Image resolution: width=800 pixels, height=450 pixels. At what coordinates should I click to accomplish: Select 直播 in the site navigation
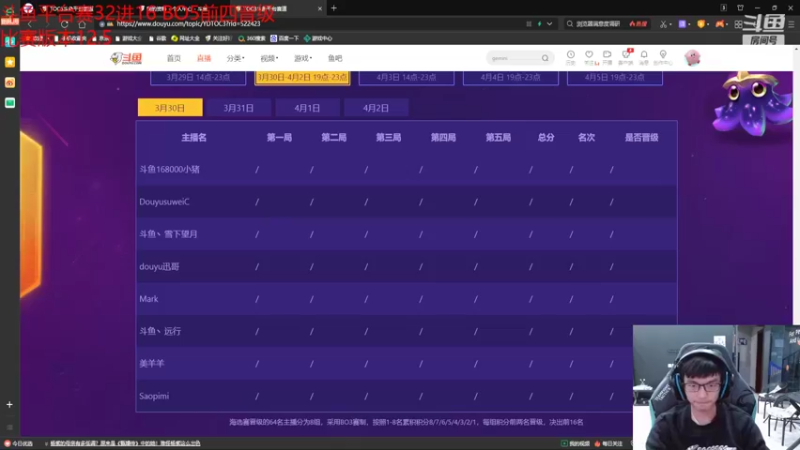pyautogui.click(x=204, y=58)
